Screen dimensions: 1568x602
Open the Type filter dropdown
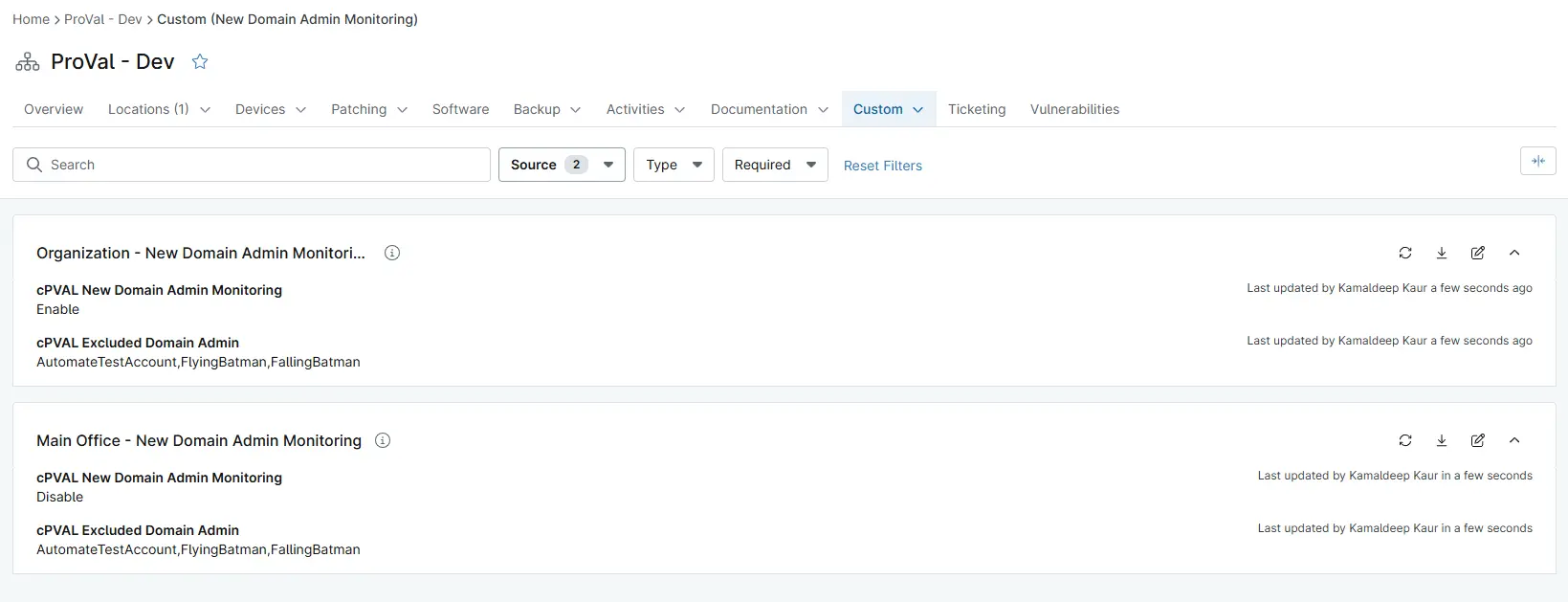[x=674, y=165]
